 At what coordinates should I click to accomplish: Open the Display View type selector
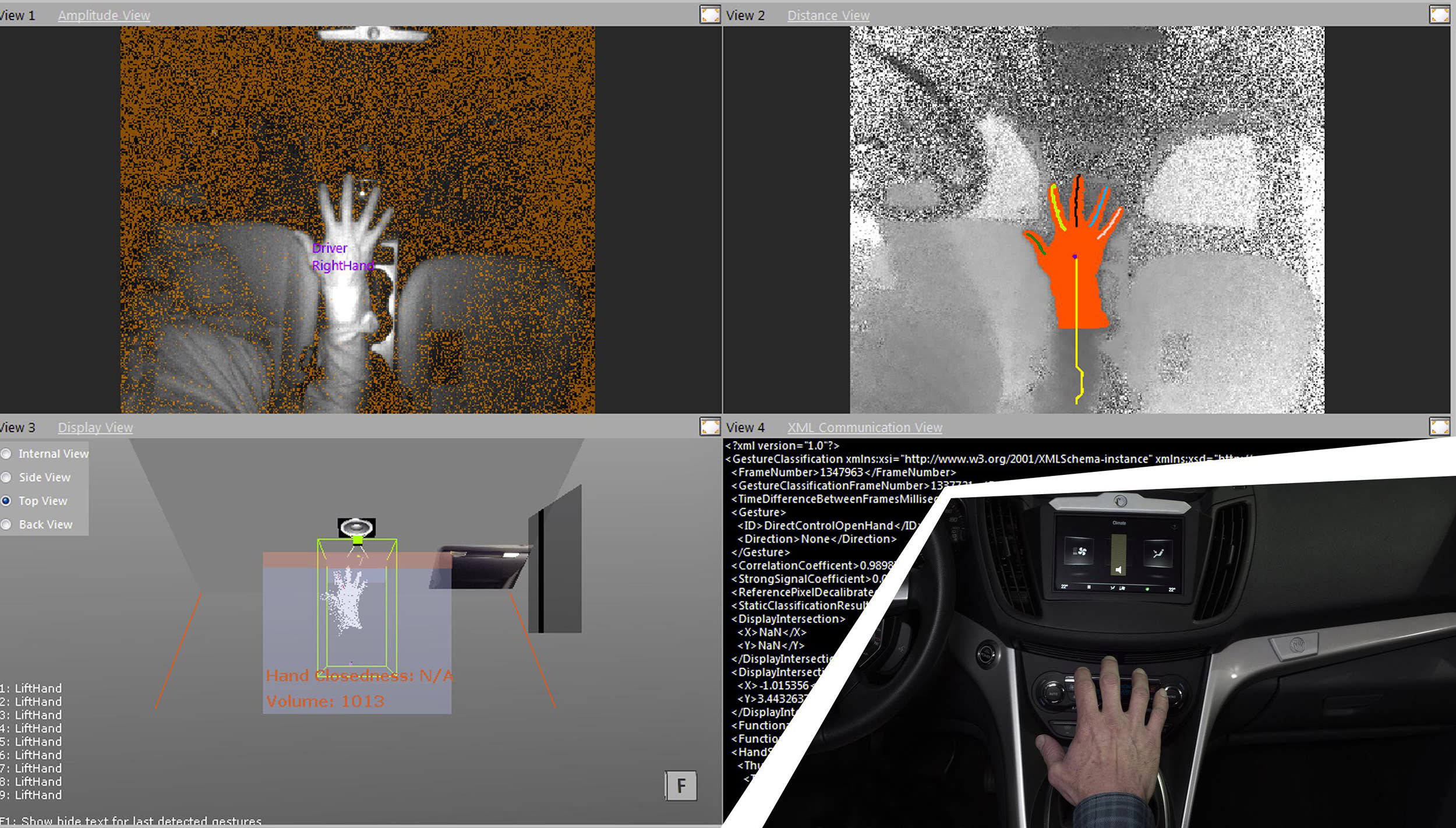click(x=95, y=428)
